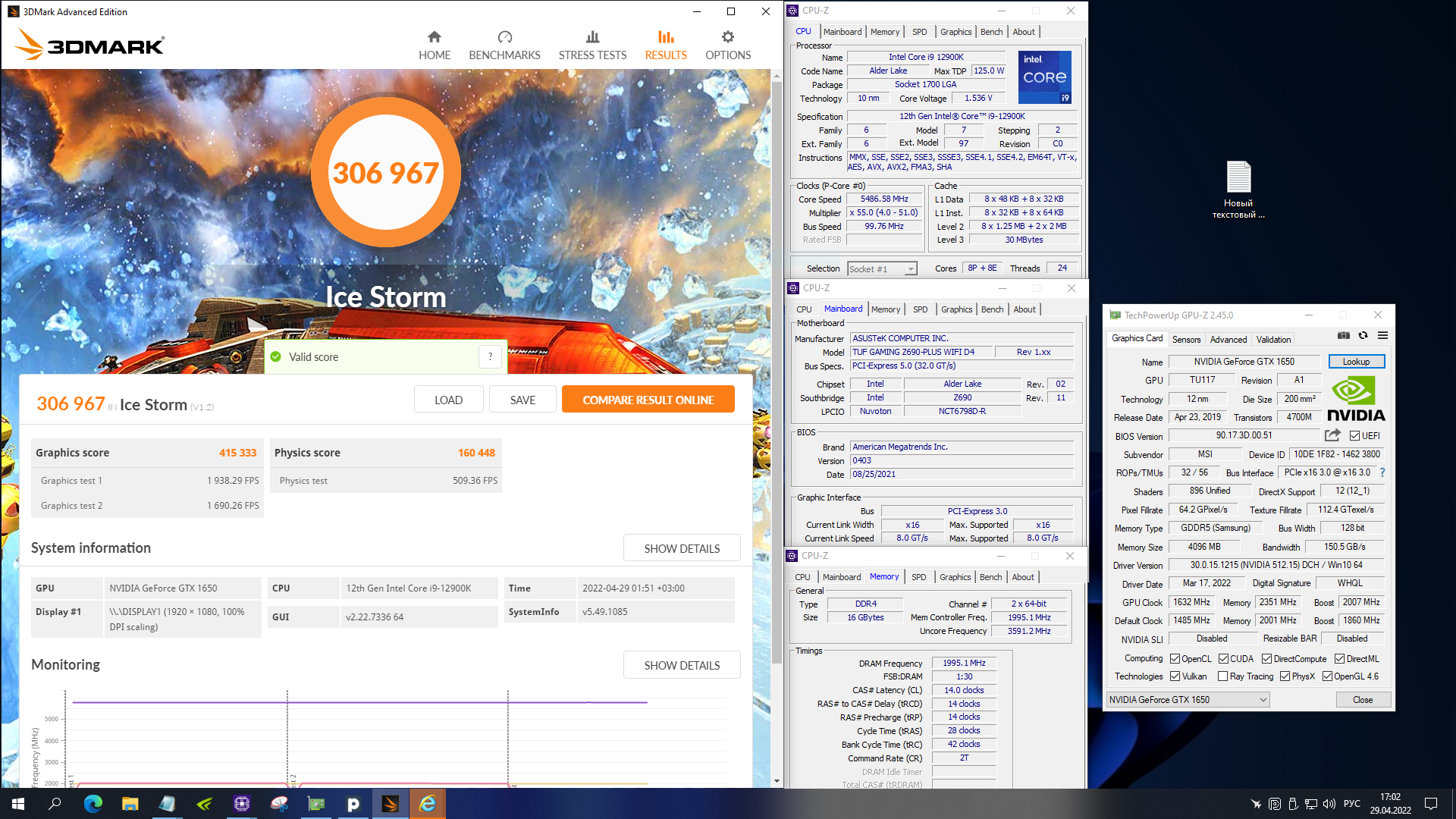Open taskbar search magnifier
This screenshot has width=1456, height=819.
55,804
